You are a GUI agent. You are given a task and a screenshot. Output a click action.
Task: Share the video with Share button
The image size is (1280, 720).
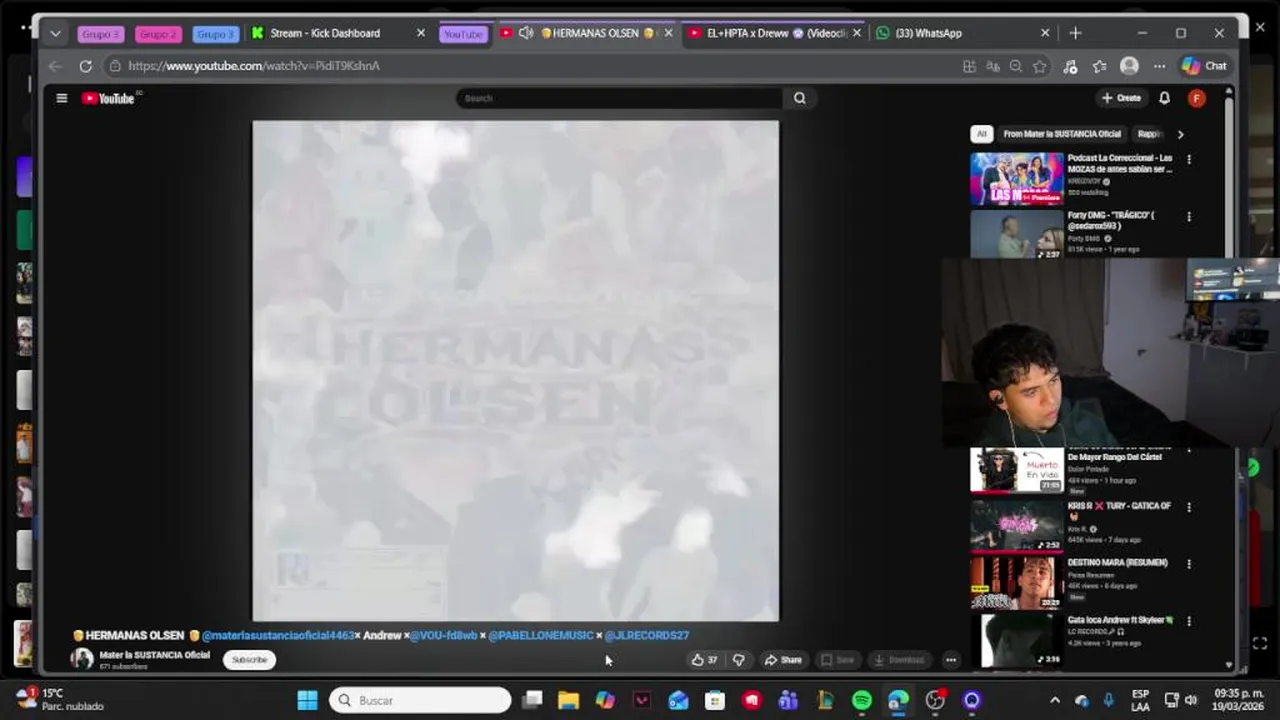[783, 660]
